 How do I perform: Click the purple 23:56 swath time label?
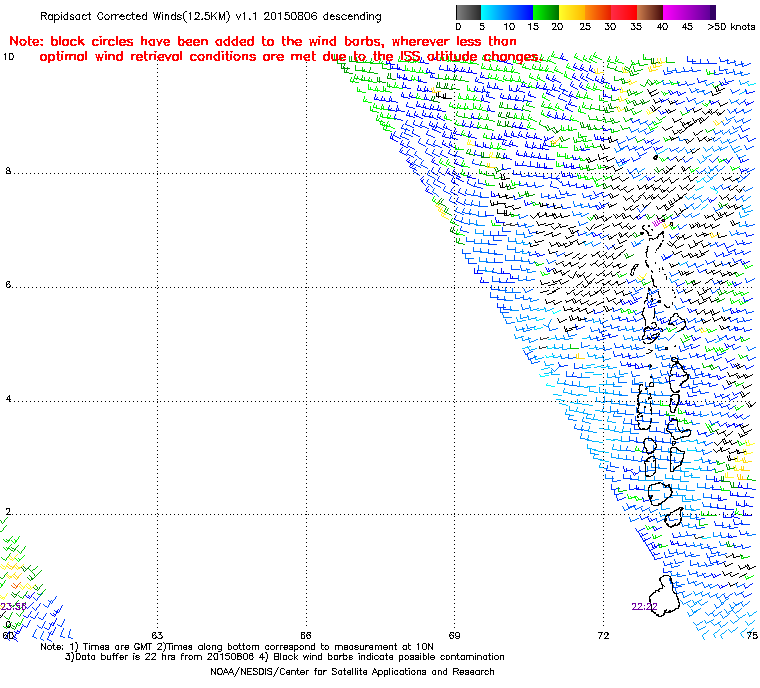[13, 607]
